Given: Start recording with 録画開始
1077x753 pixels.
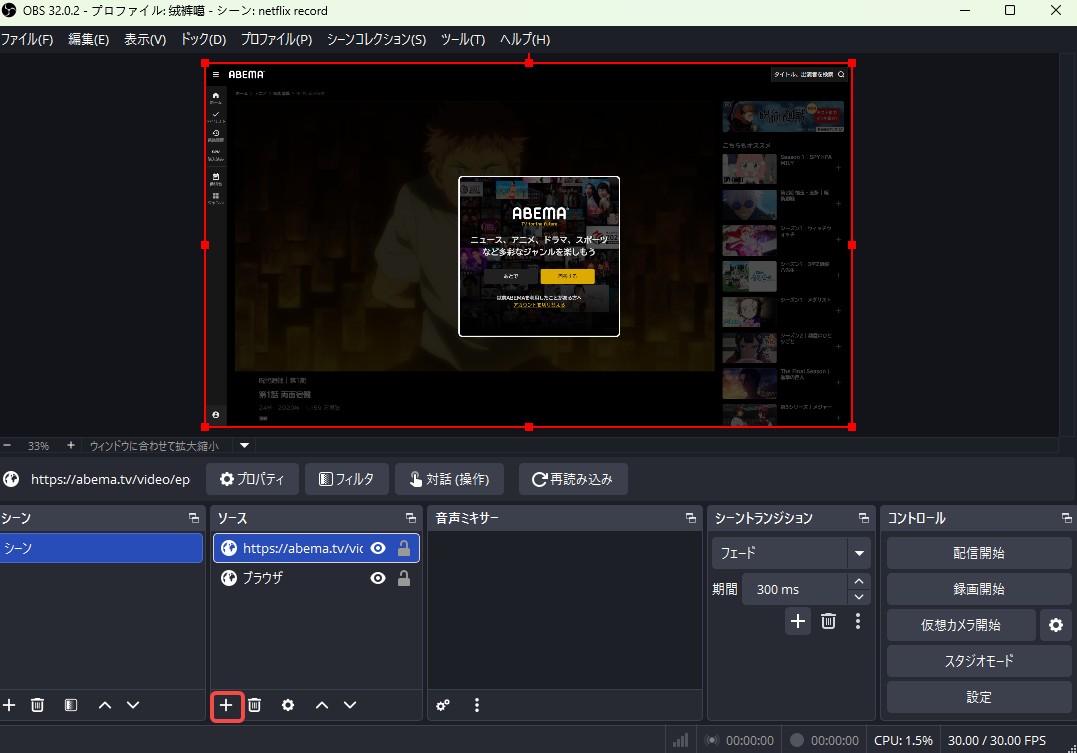Looking at the screenshot, I should 978,588.
